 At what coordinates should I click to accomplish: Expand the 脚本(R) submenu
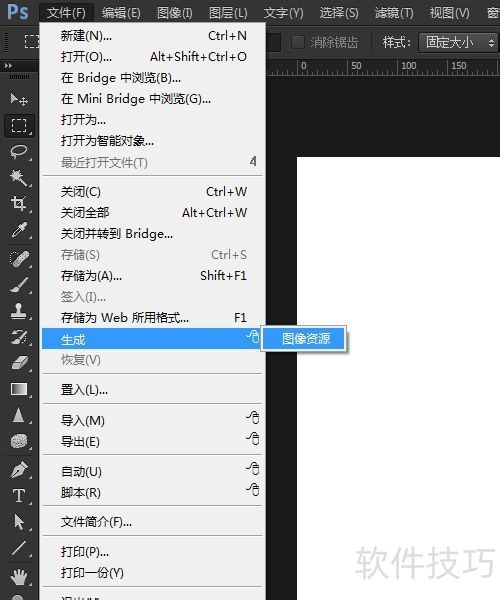tap(152, 492)
